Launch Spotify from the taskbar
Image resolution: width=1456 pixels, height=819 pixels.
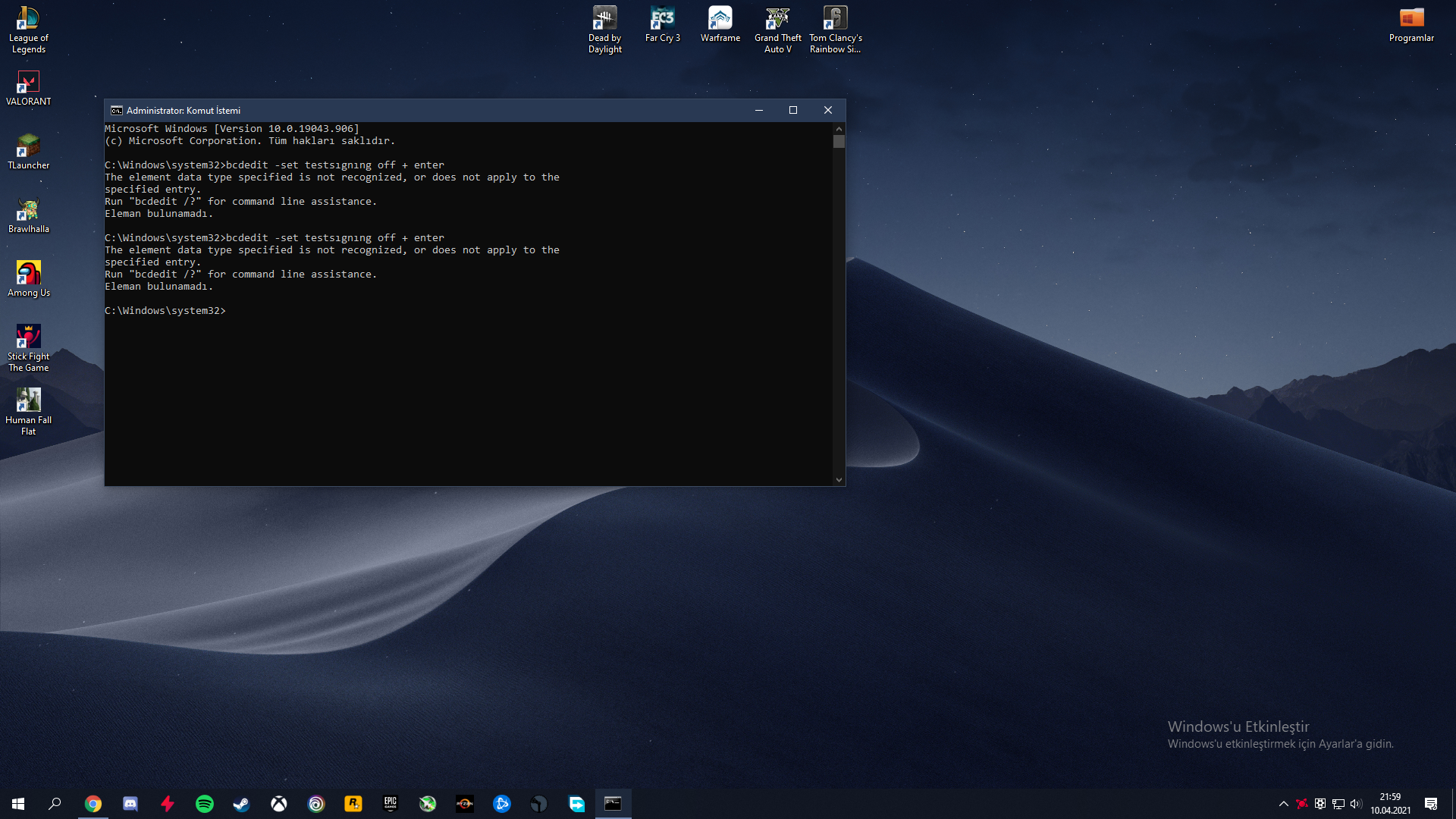pyautogui.click(x=205, y=804)
